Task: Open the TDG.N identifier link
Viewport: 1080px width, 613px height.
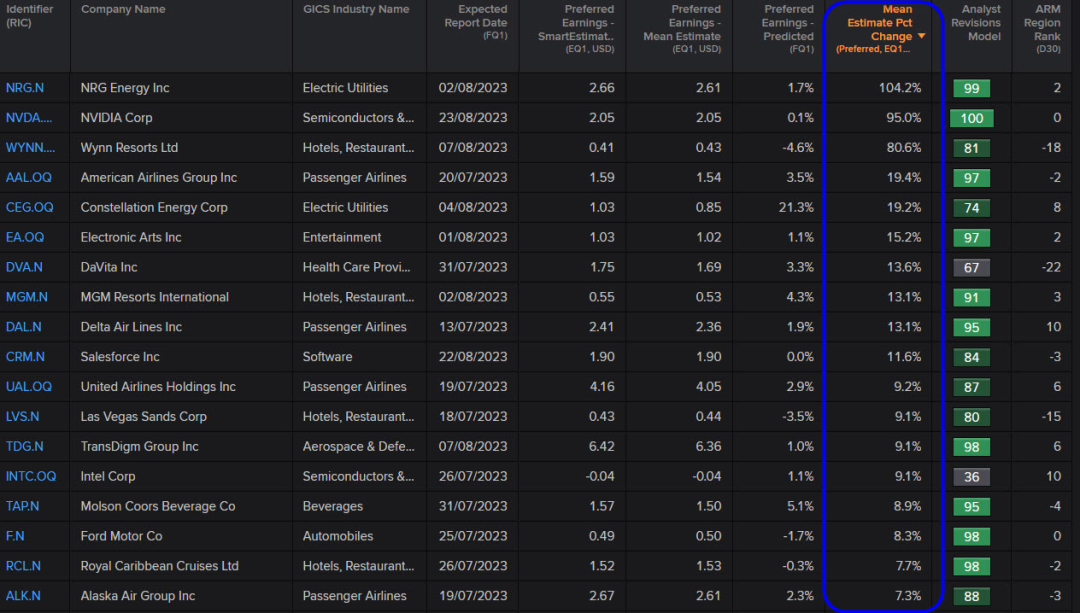Action: [25, 446]
